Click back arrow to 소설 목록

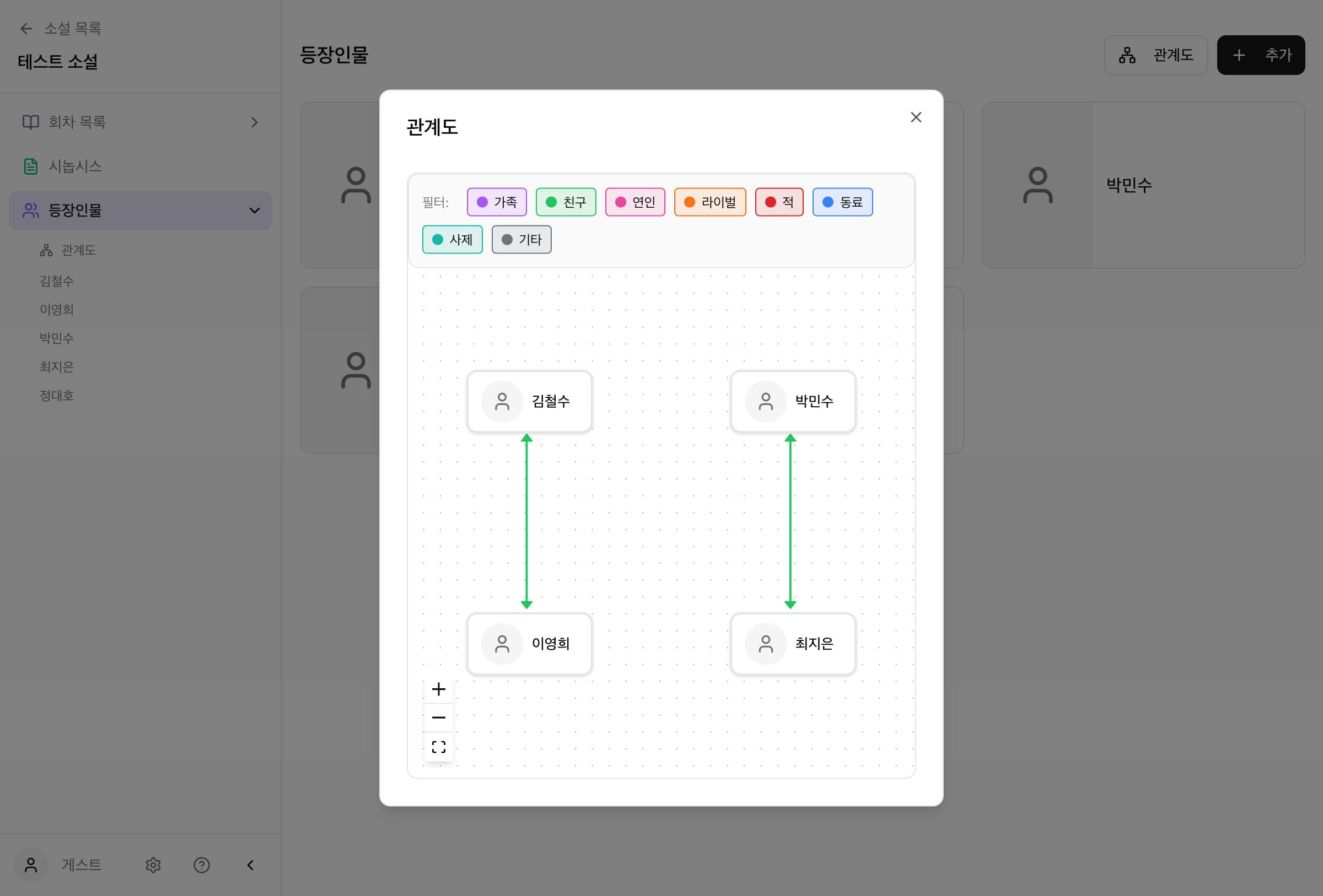pyautogui.click(x=26, y=29)
